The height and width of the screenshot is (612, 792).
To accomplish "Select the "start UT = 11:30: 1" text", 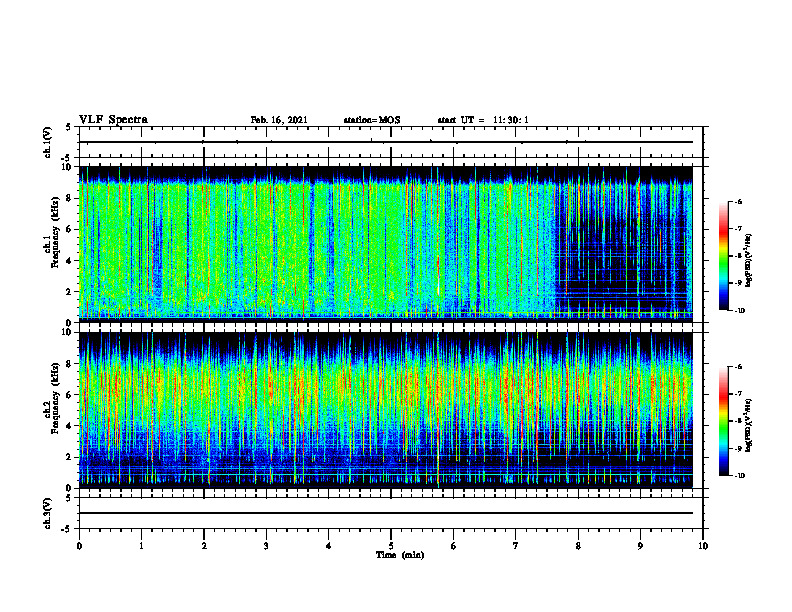I will pyautogui.click(x=483, y=120).
